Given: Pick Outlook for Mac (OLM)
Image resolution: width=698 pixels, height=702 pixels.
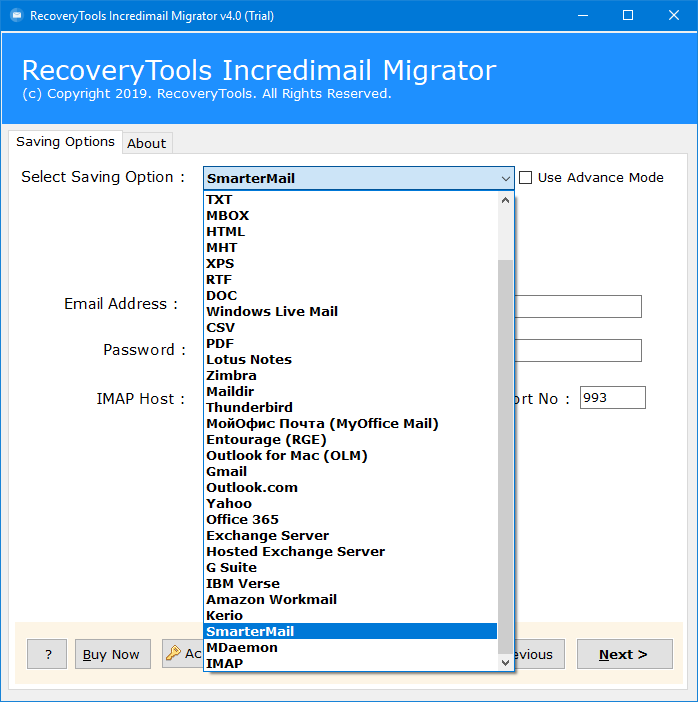Looking at the screenshot, I should coord(351,455).
